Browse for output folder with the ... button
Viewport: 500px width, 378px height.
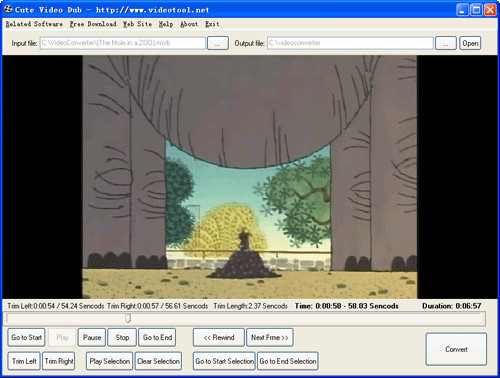[x=445, y=43]
